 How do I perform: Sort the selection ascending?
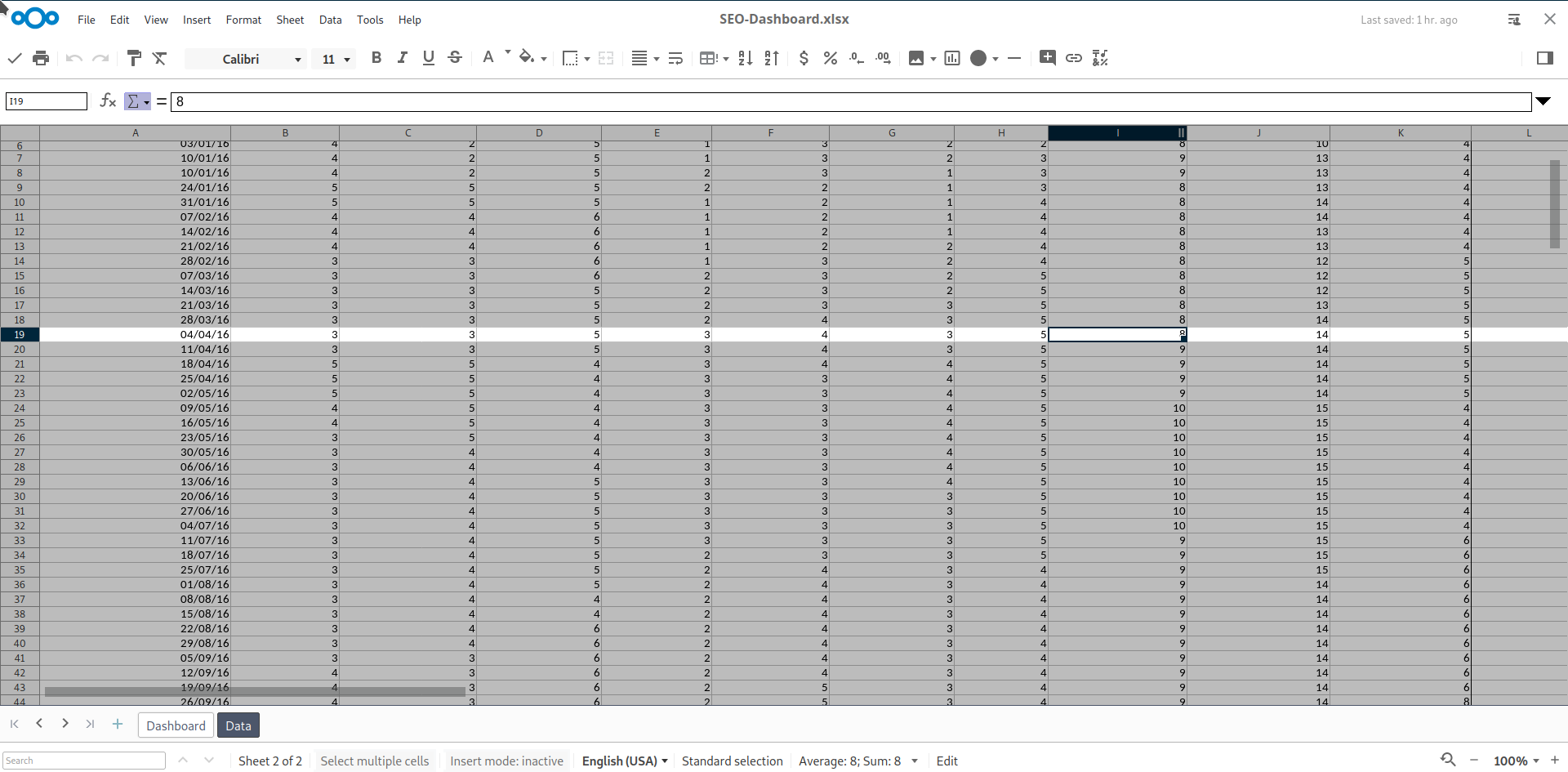click(x=744, y=58)
